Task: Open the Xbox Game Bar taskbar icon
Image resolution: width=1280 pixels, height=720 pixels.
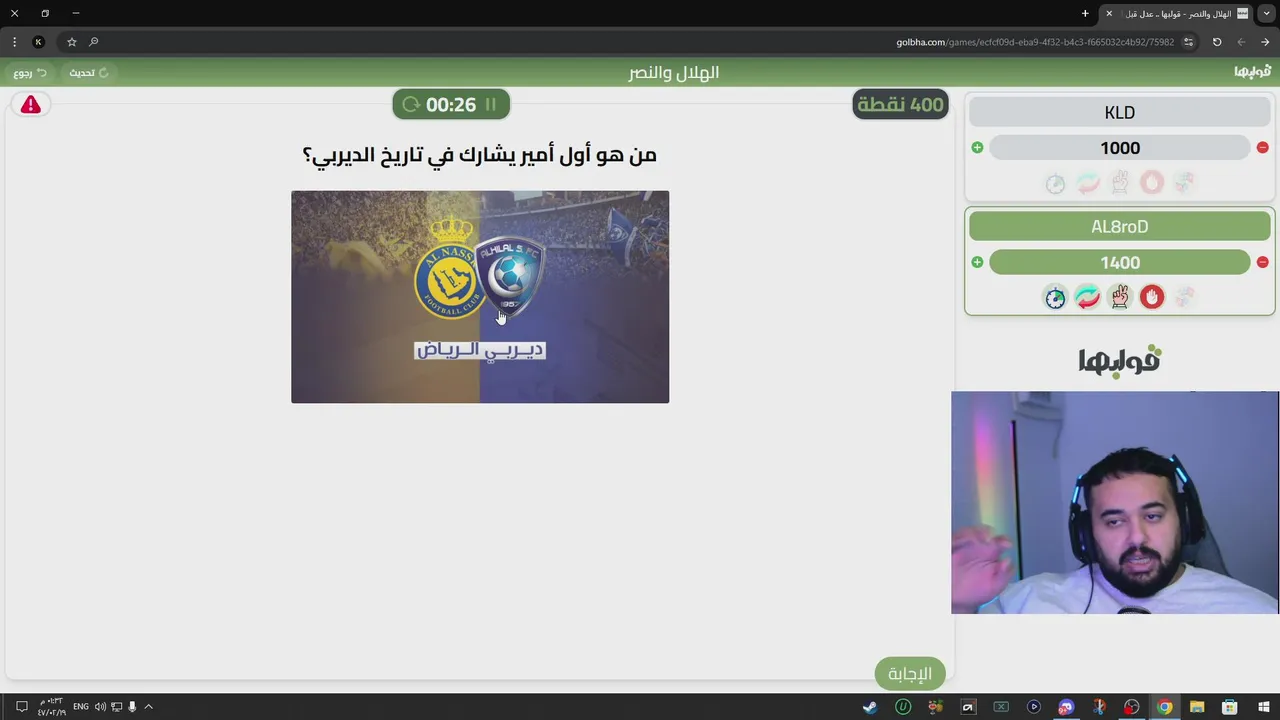Action: (1001, 707)
